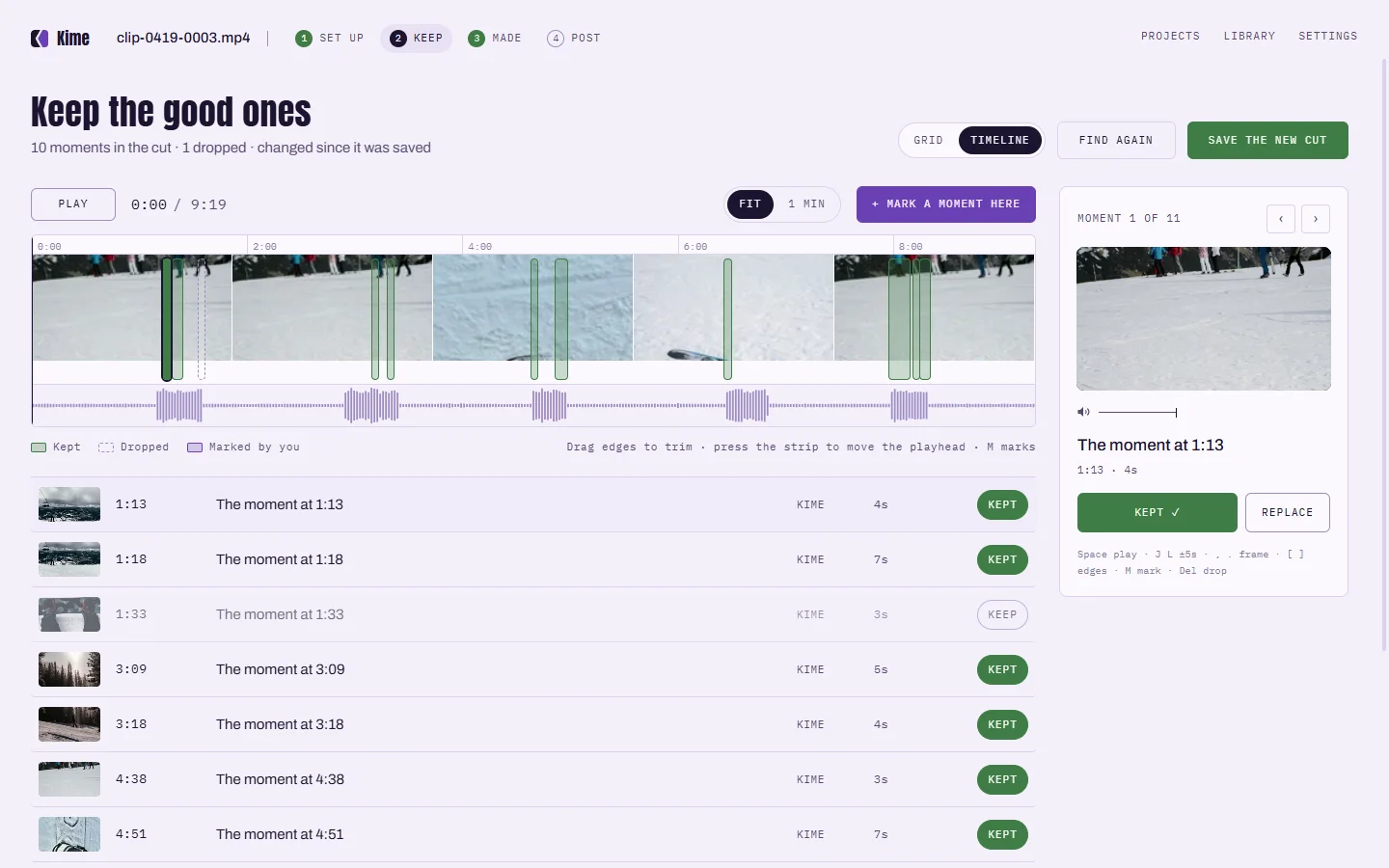
Task: Click the audio waveform track
Action: pos(533,406)
